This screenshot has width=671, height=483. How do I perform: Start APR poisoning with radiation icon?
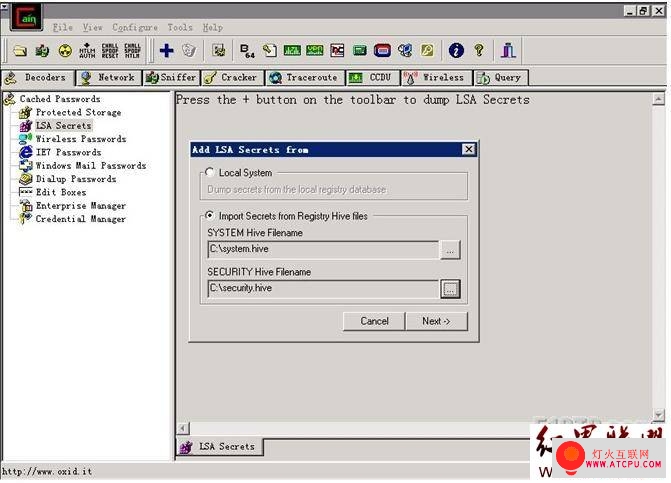tap(65, 51)
